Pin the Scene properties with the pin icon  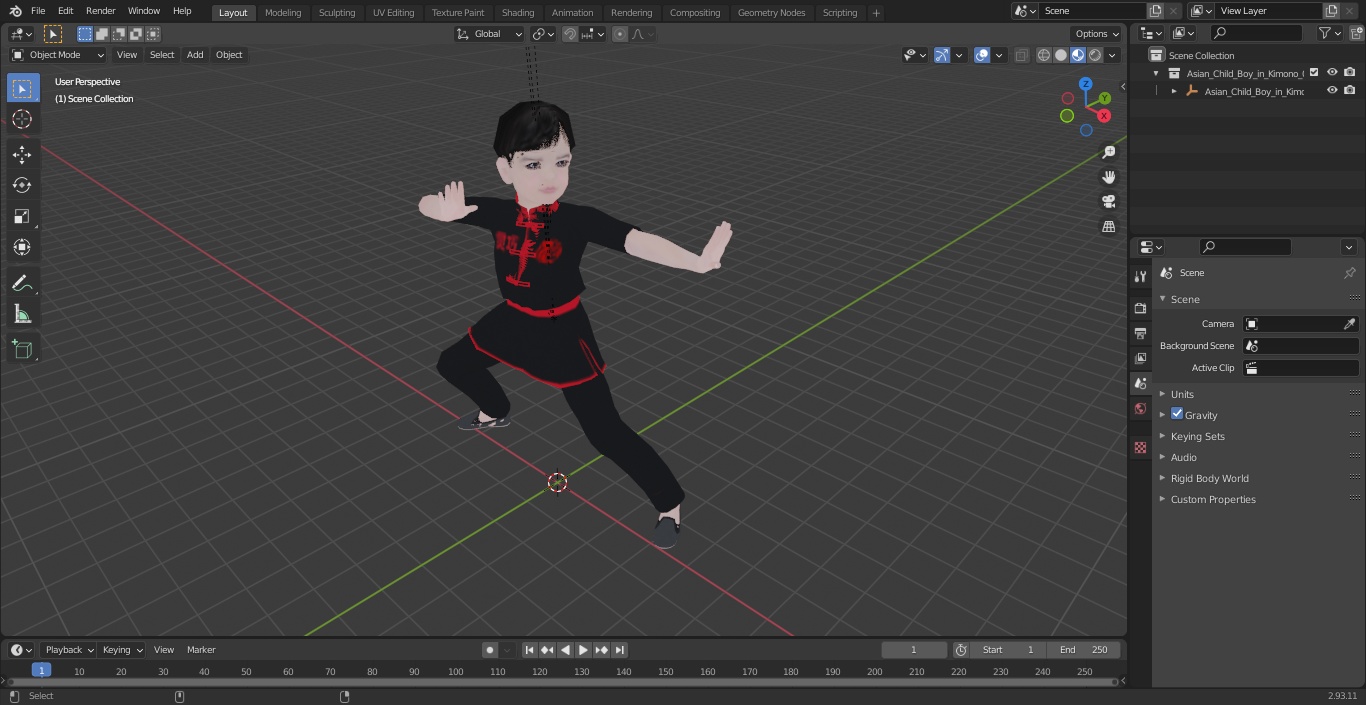(1349, 273)
